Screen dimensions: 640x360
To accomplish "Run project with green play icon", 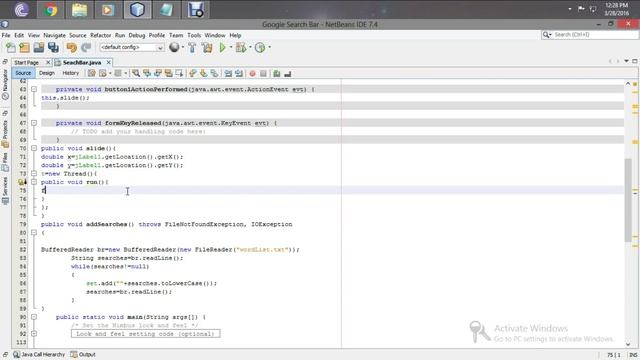I will pos(222,47).
